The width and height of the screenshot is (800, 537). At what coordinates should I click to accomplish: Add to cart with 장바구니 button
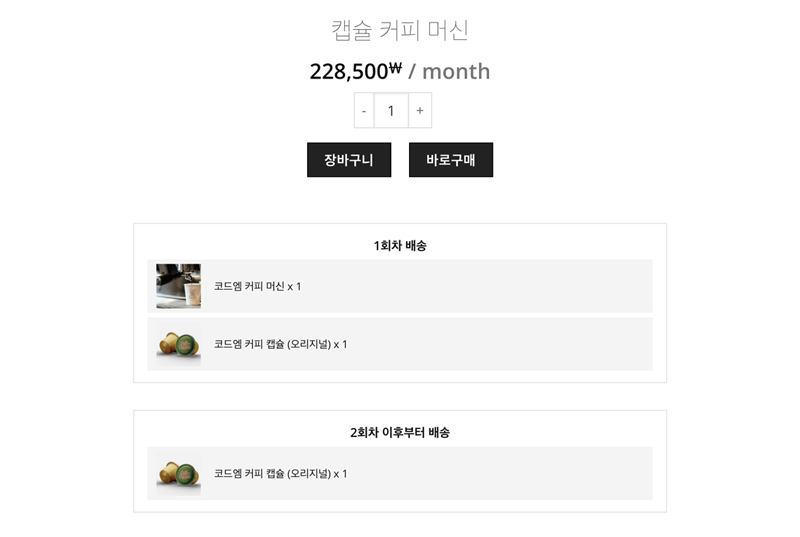click(349, 160)
